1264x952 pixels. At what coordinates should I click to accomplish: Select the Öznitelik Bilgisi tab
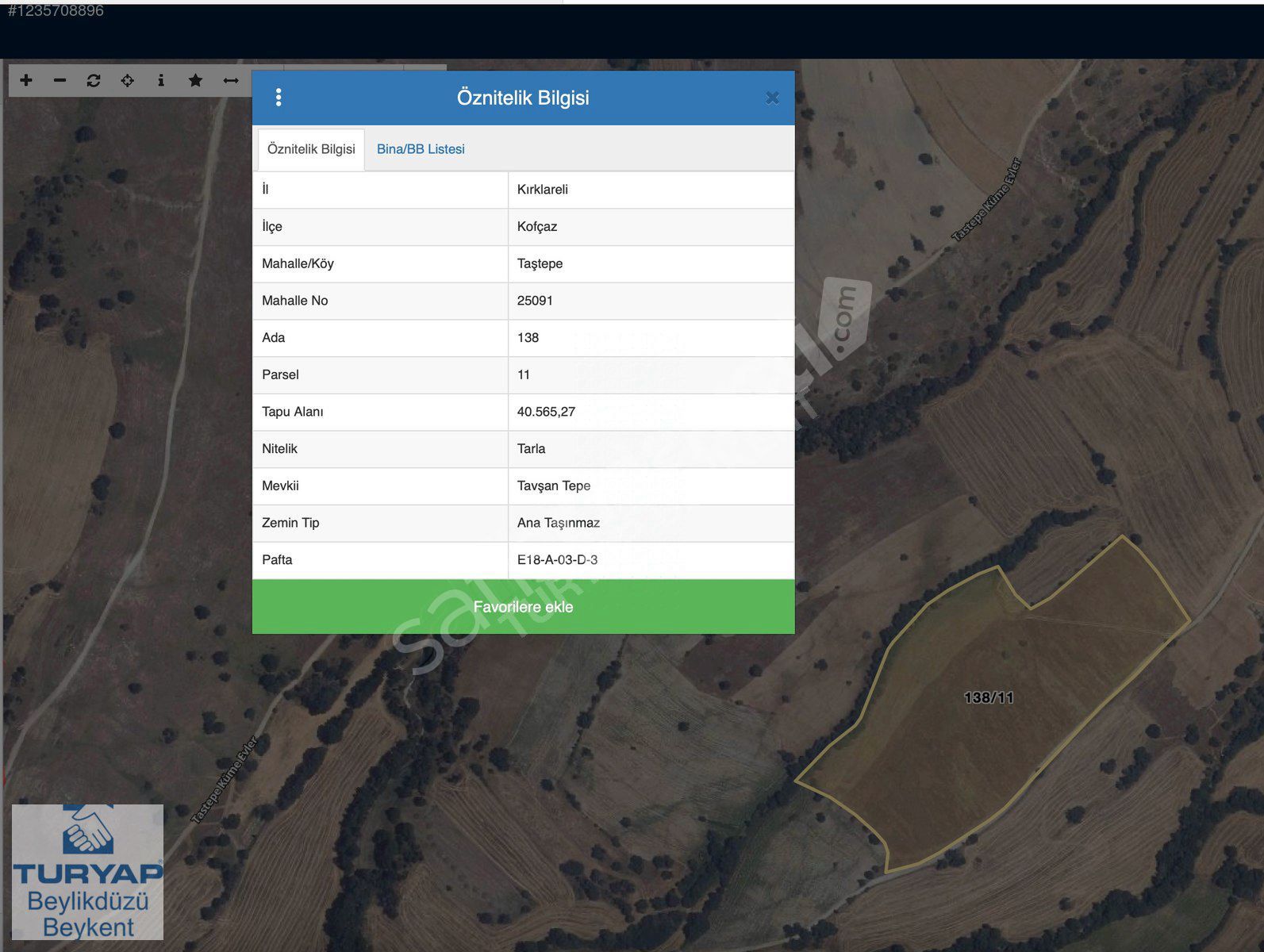[x=311, y=149]
